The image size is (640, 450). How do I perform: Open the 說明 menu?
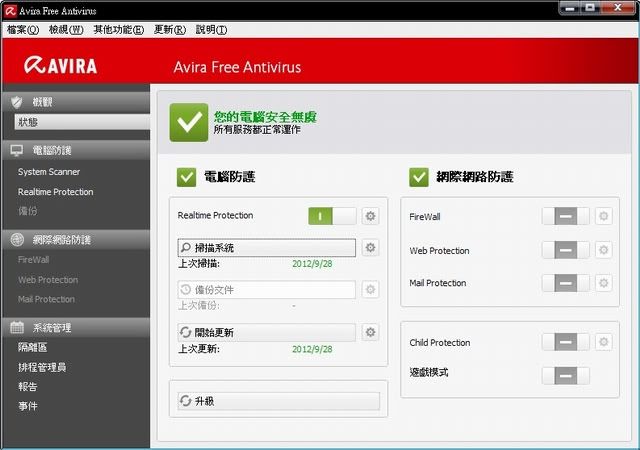[211, 30]
